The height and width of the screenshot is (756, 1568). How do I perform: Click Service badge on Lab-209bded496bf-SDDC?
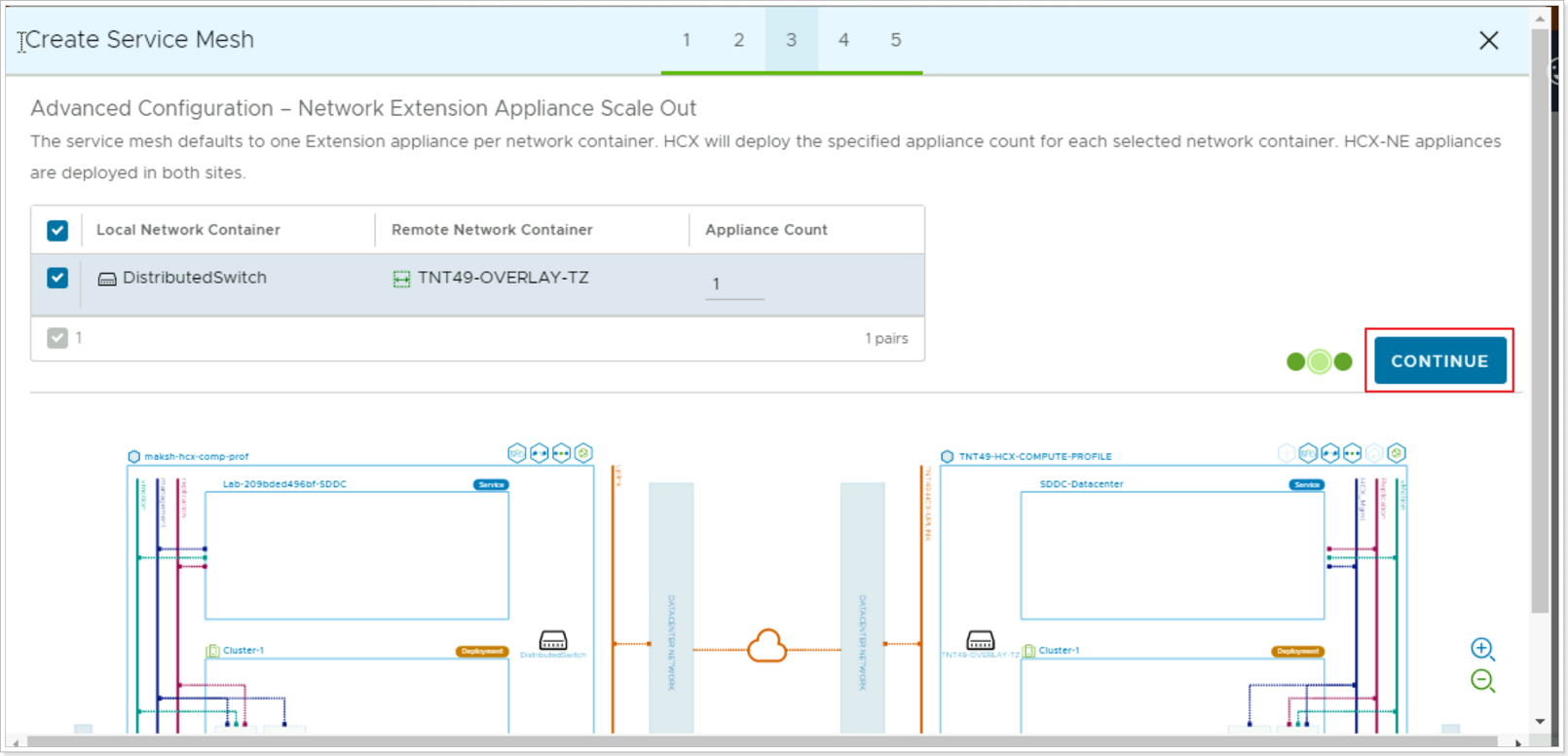[x=491, y=484]
